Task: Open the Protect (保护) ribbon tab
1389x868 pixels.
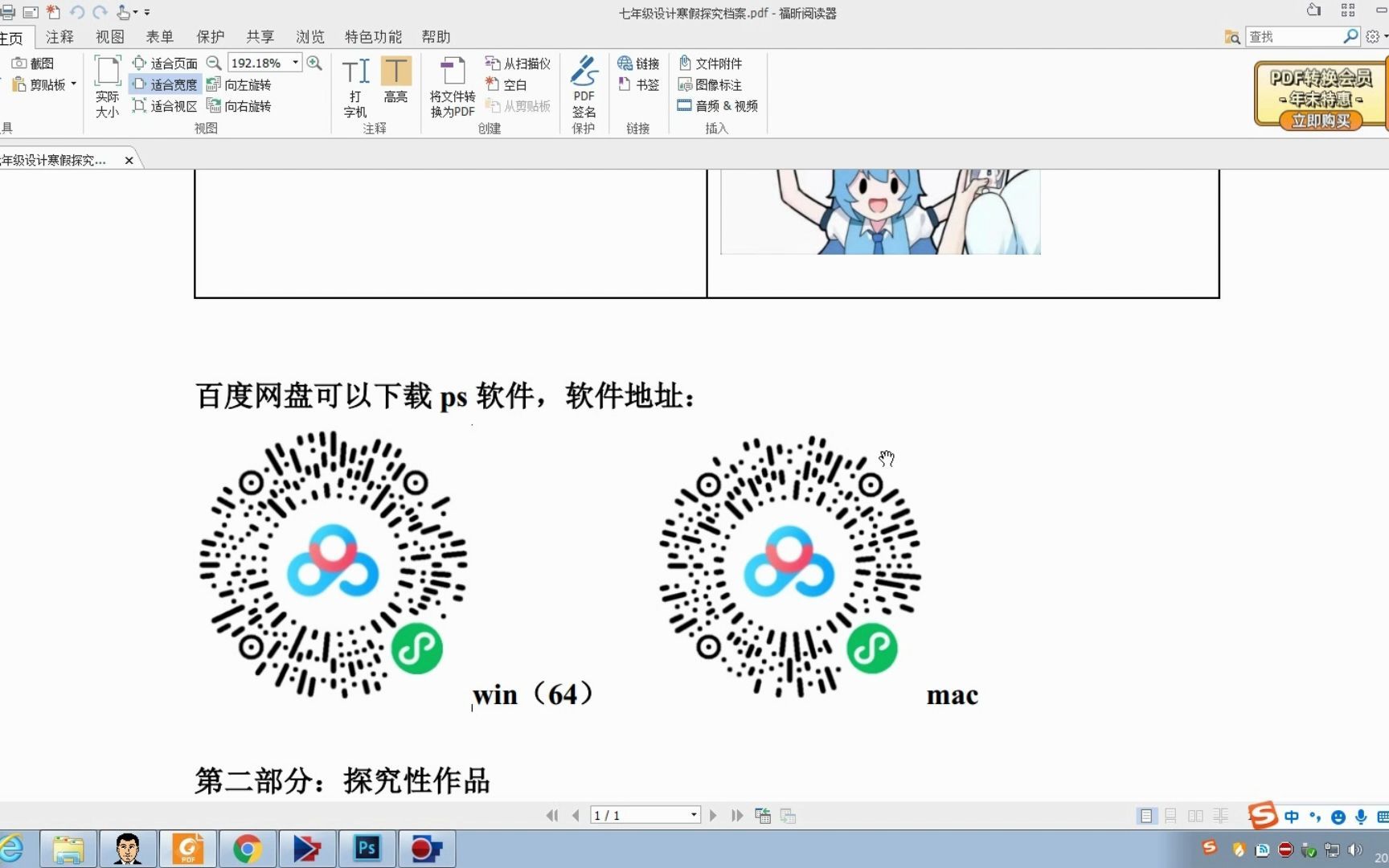Action: [211, 37]
